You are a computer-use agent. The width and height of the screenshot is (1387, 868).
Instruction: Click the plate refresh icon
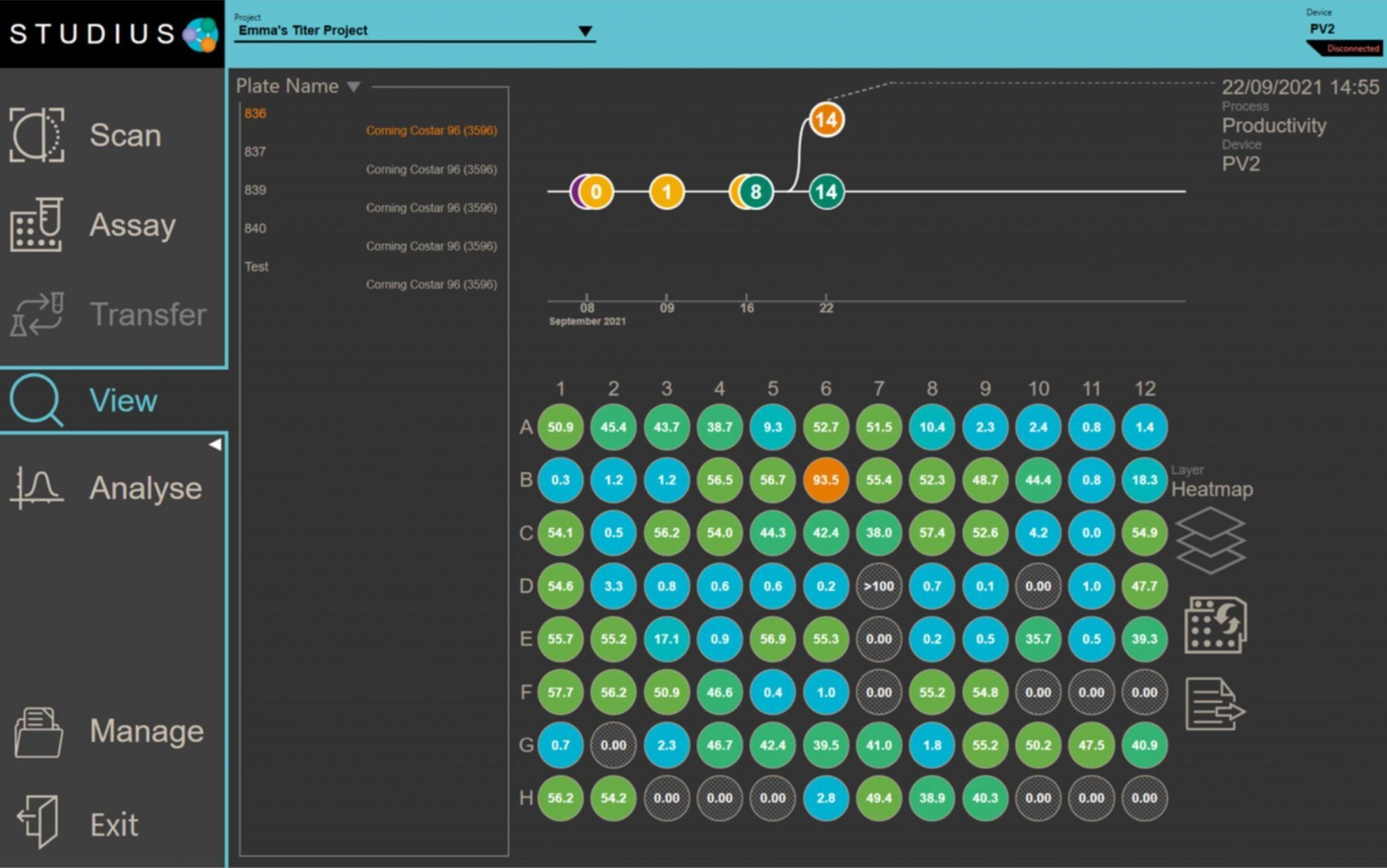click(1215, 625)
